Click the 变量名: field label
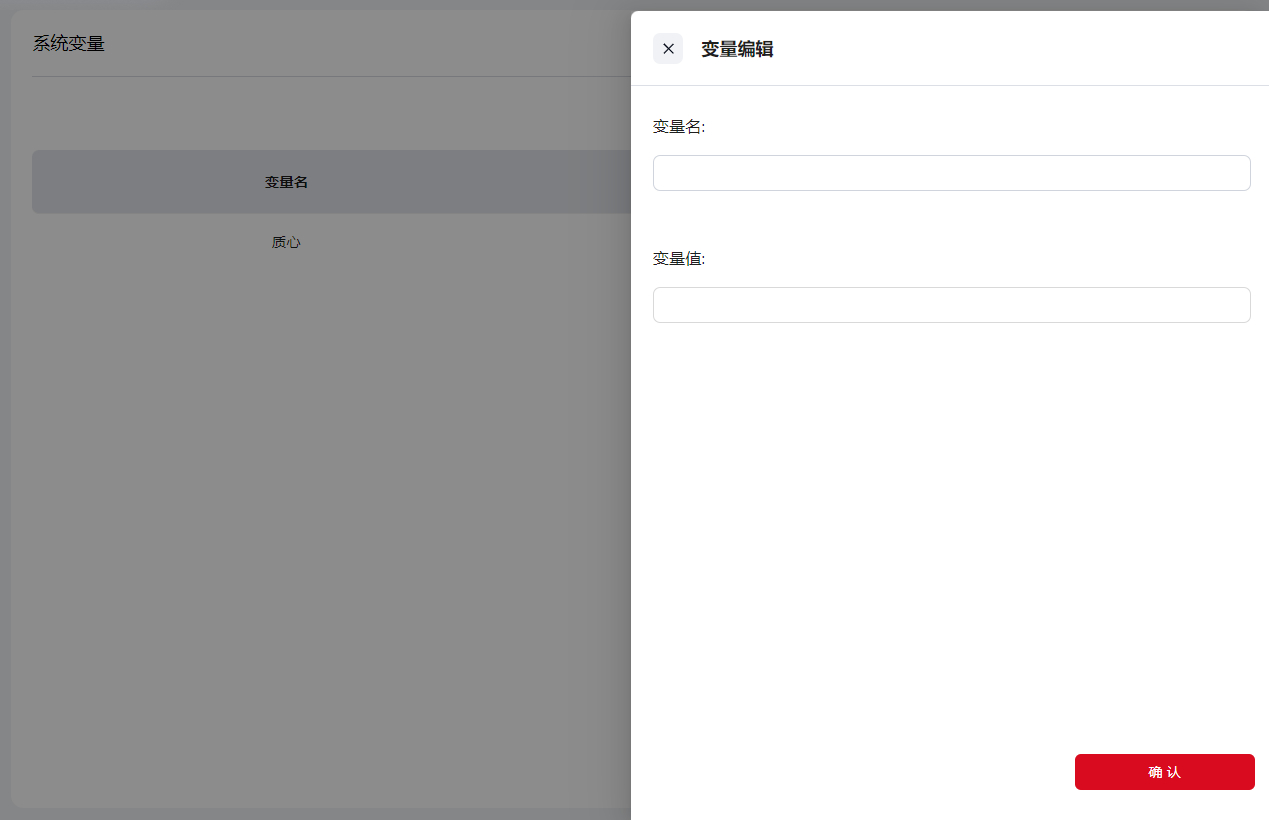This screenshot has height=820, width=1269. coord(679,127)
